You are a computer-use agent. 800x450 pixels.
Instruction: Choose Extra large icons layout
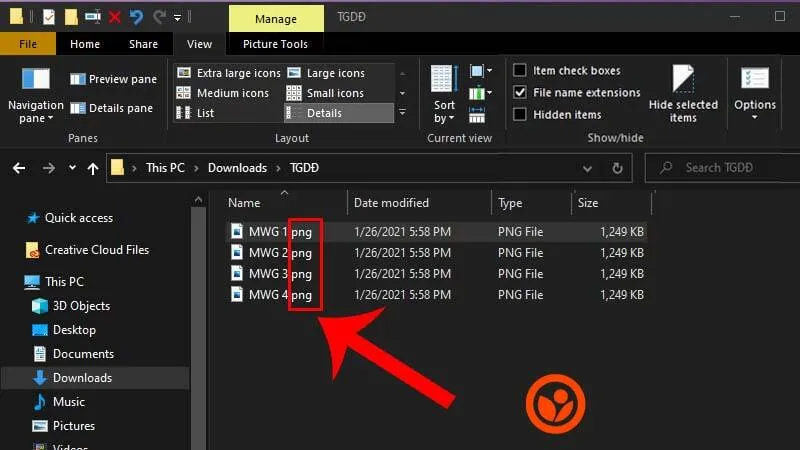[229, 73]
